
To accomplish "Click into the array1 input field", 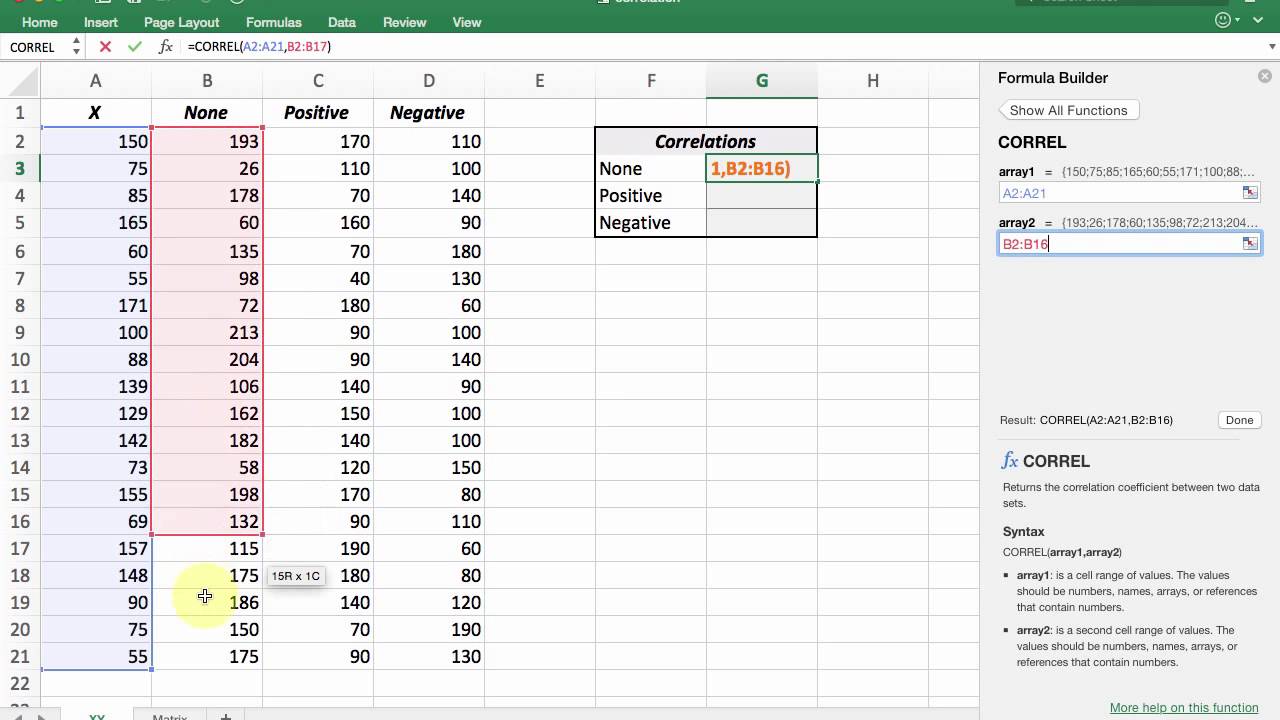I will tap(1129, 193).
